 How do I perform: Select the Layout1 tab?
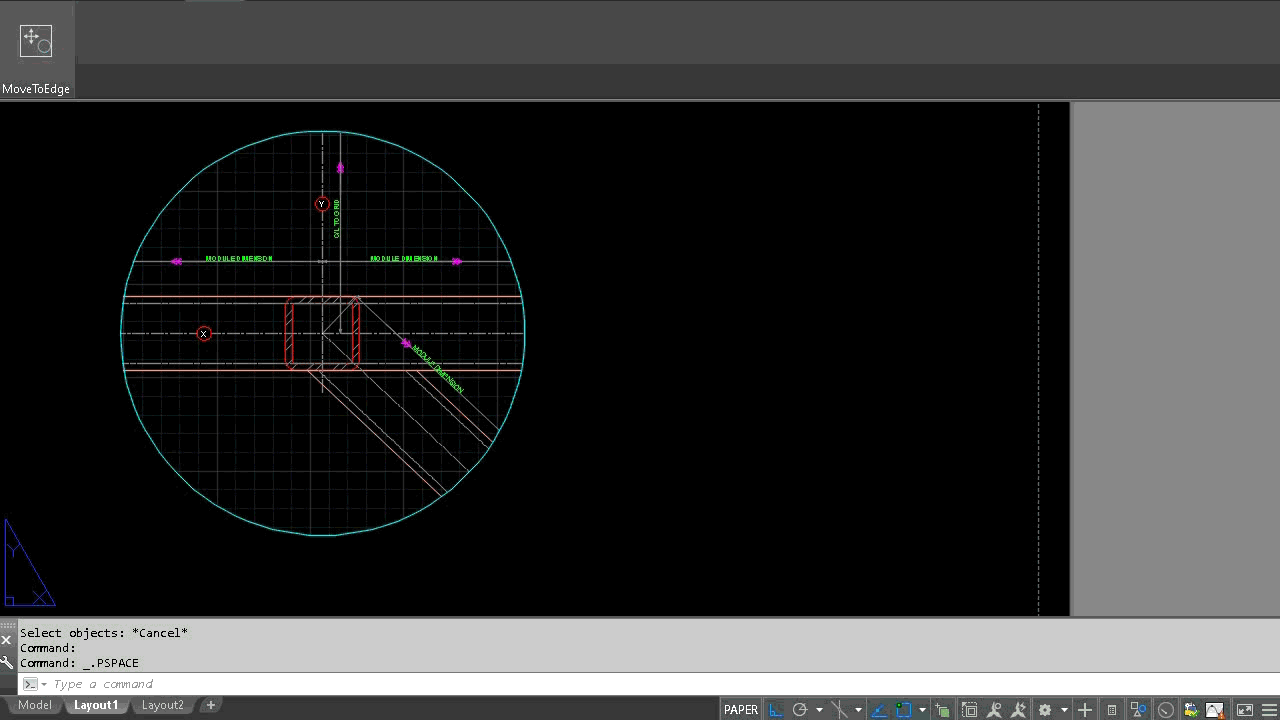(96, 705)
